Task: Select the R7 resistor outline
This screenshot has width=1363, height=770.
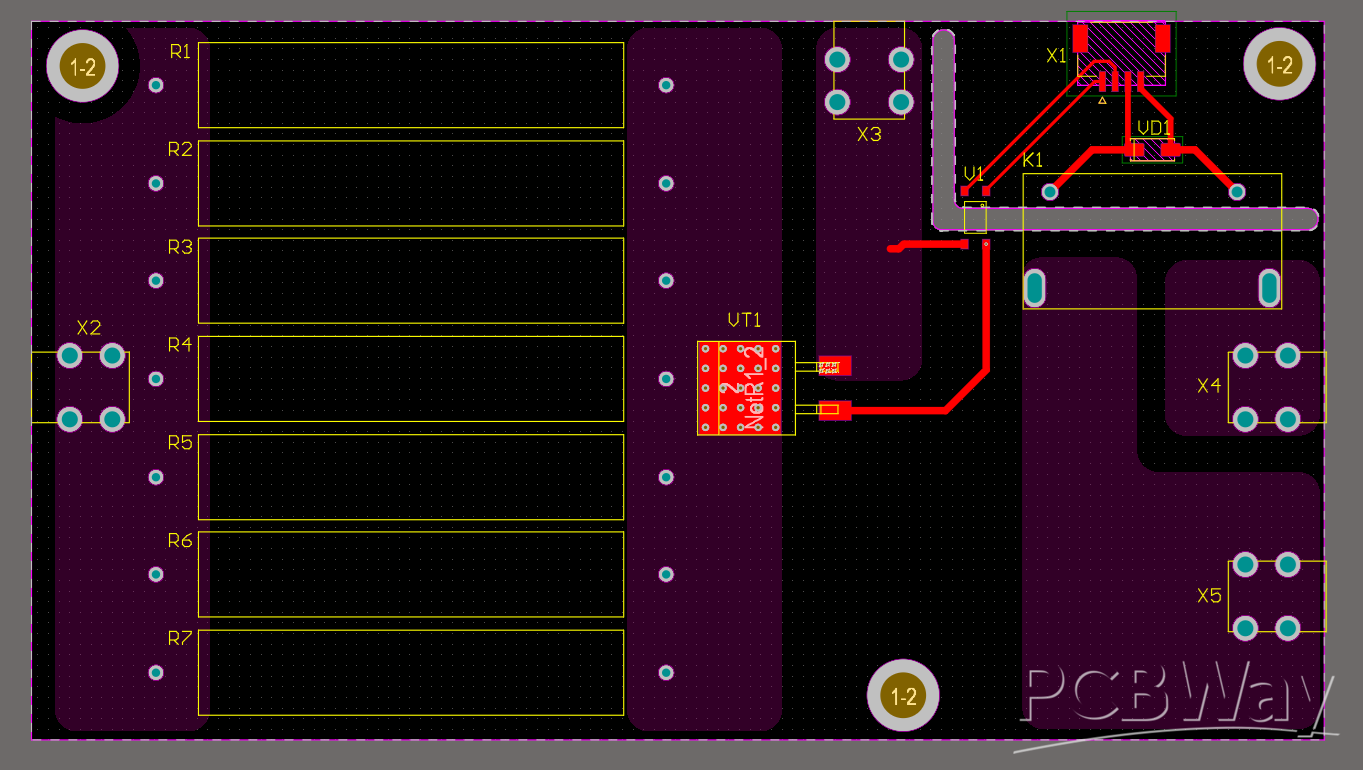Action: [410, 670]
